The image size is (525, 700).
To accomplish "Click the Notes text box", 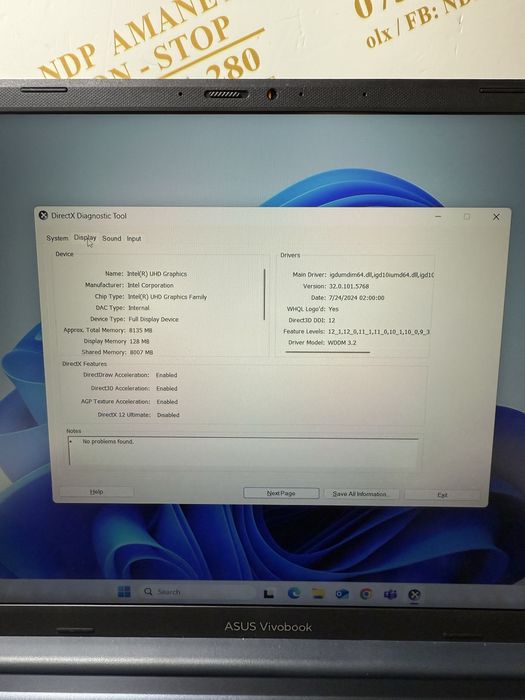I will (x=243, y=452).
